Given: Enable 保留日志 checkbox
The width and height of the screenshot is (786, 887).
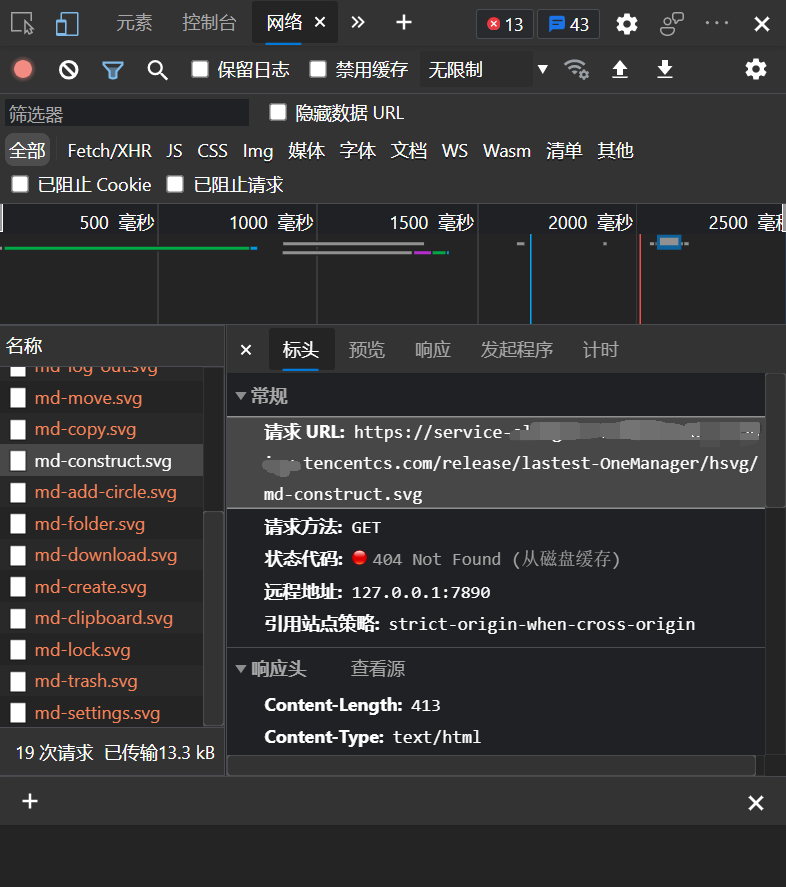Looking at the screenshot, I should [200, 69].
